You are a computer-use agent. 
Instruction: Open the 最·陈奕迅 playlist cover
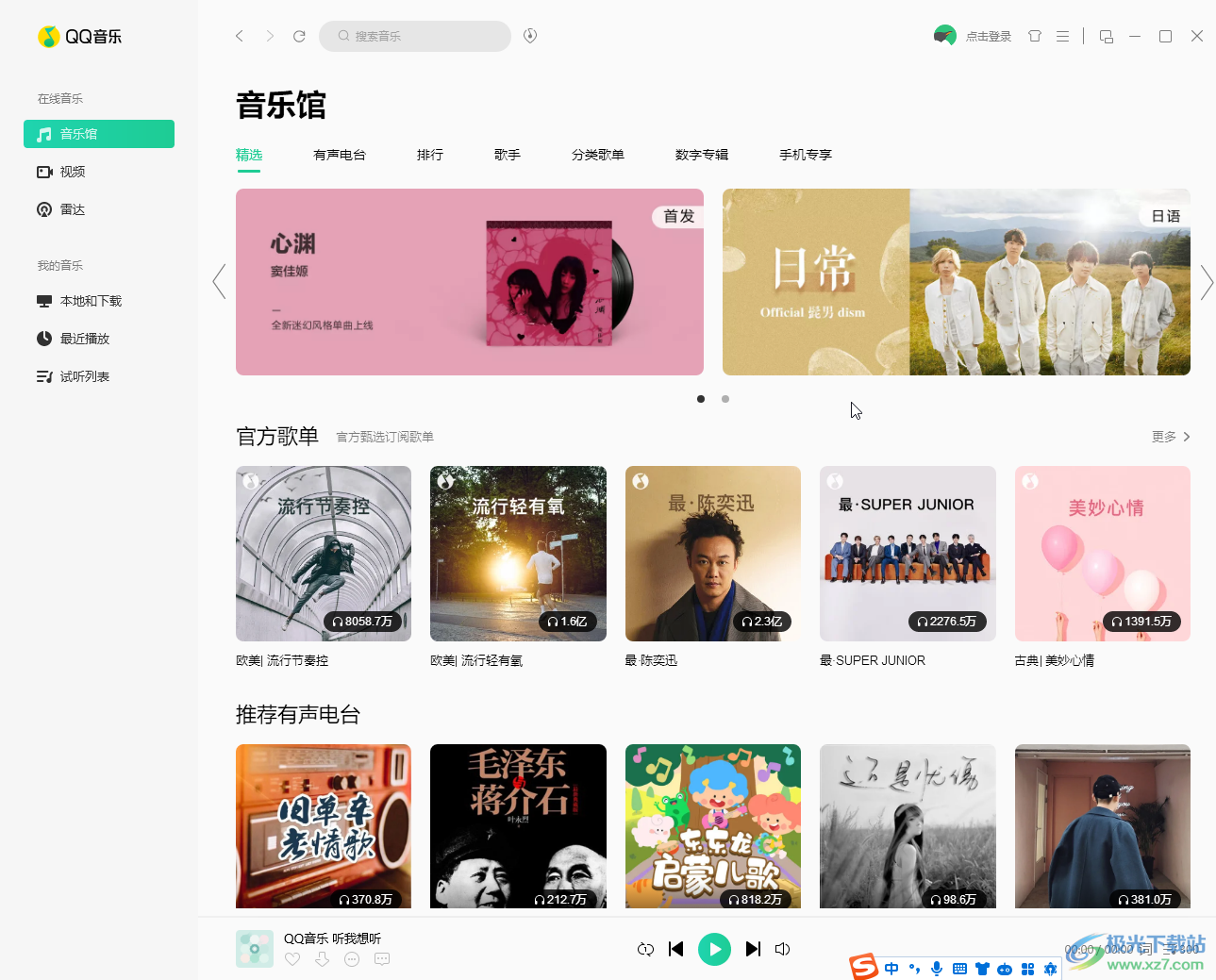[713, 554]
